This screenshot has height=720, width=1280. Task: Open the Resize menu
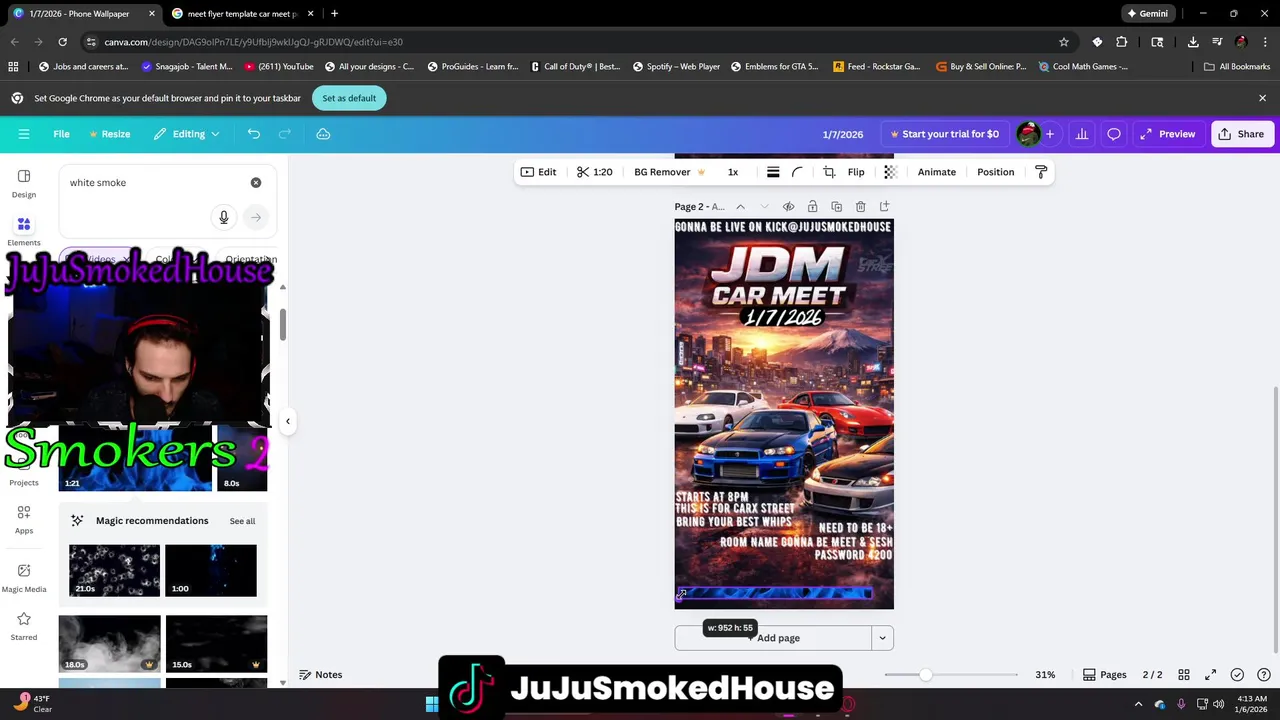109,134
